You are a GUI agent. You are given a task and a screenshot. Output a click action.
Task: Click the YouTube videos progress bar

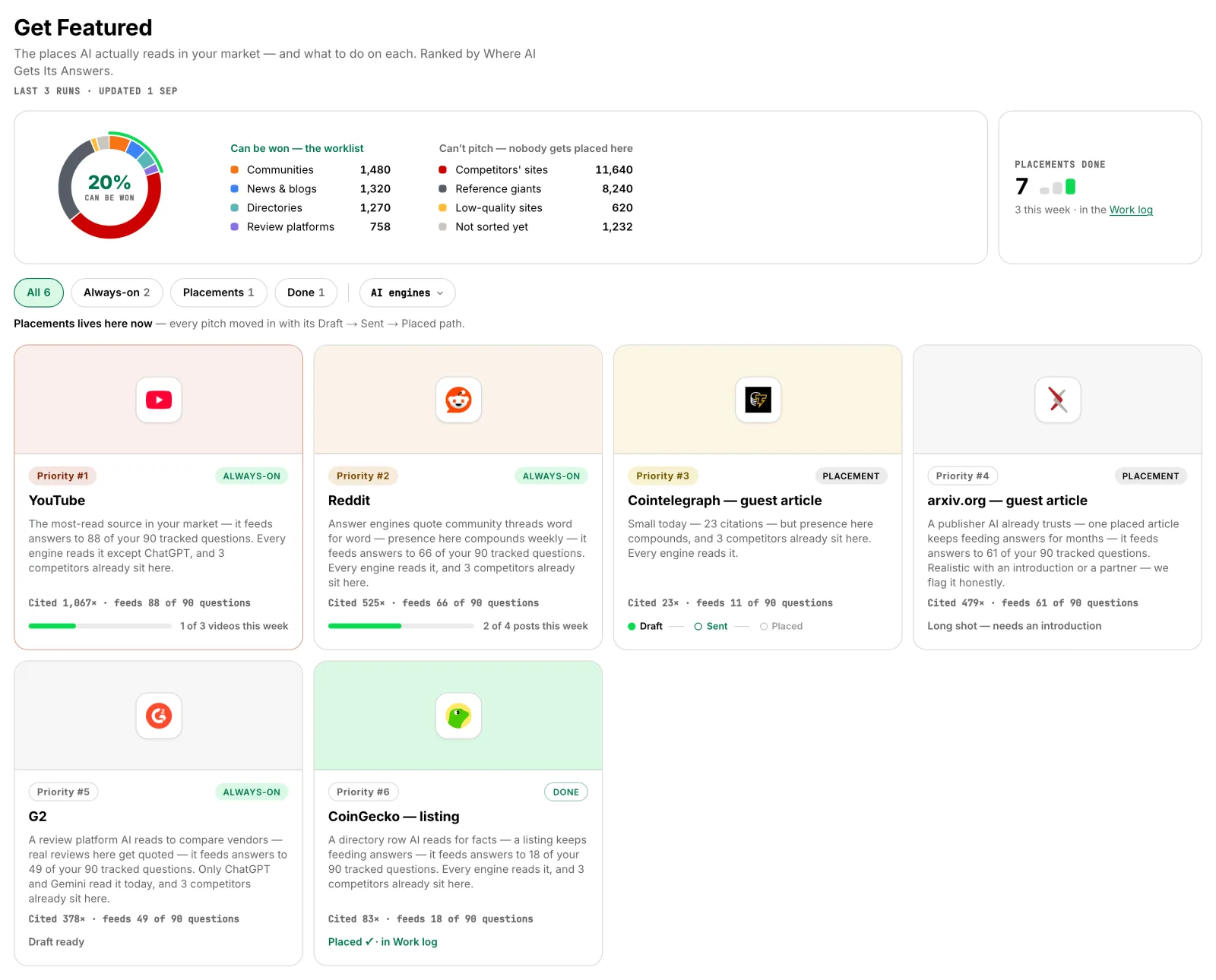click(x=100, y=626)
